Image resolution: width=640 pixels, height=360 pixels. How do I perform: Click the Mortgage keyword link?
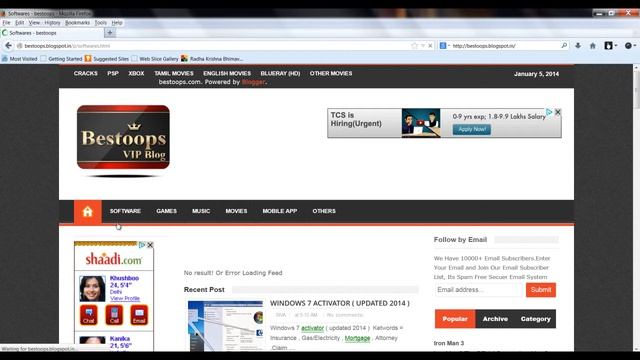tap(357, 338)
